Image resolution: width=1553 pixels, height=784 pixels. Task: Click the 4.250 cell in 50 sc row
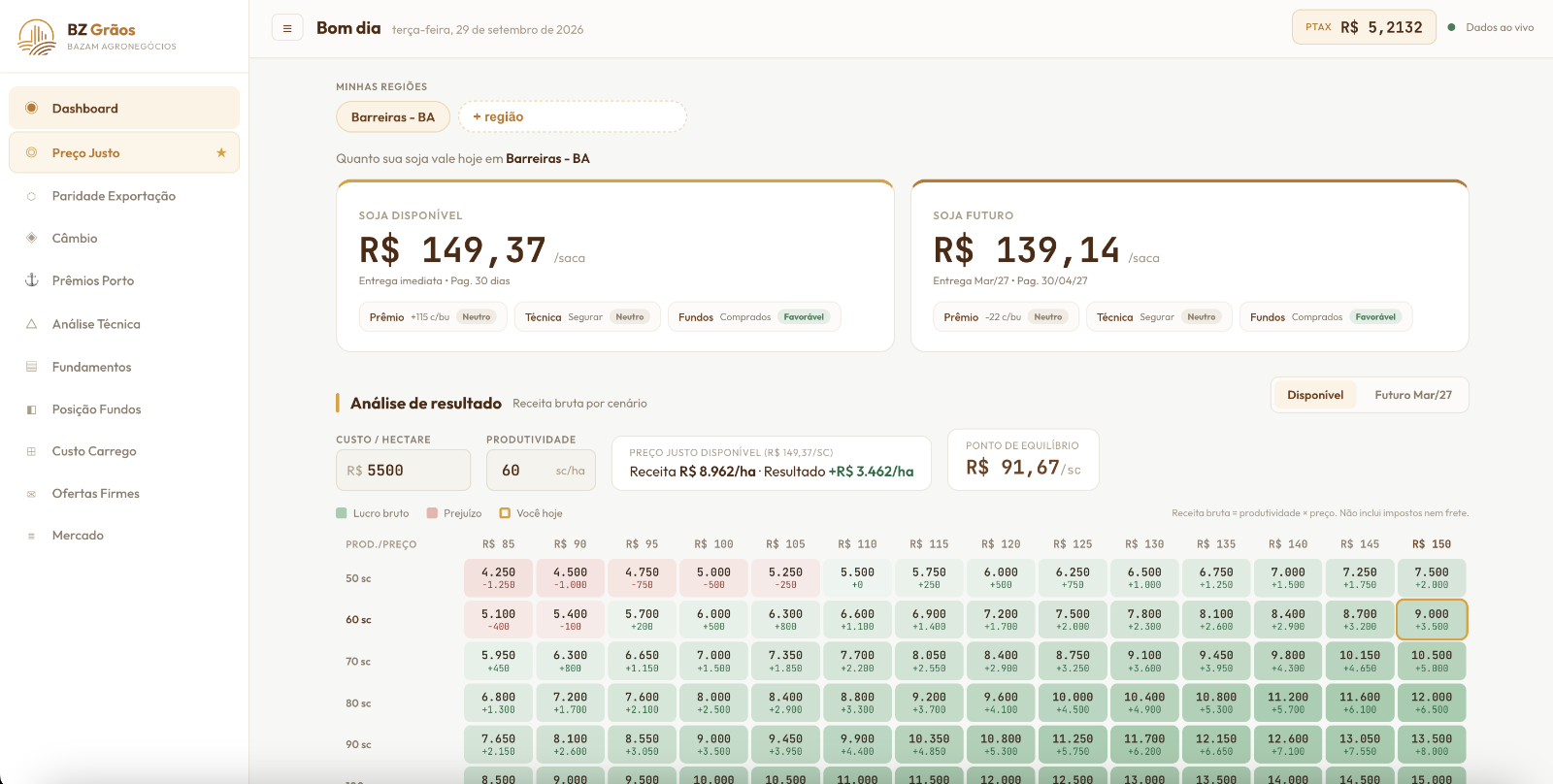pyautogui.click(x=499, y=578)
